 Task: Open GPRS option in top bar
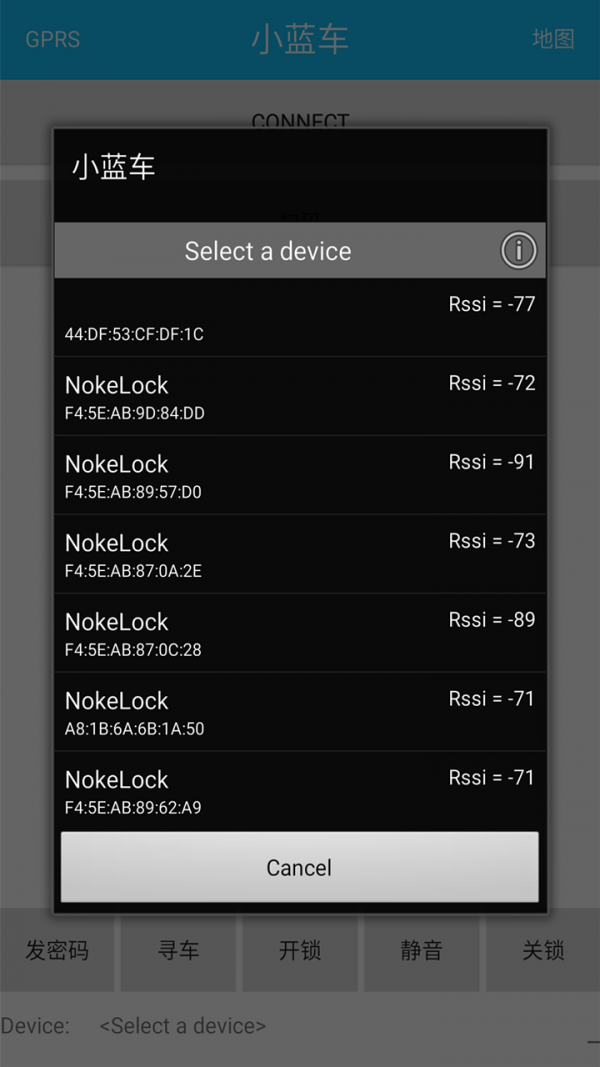coord(52,40)
